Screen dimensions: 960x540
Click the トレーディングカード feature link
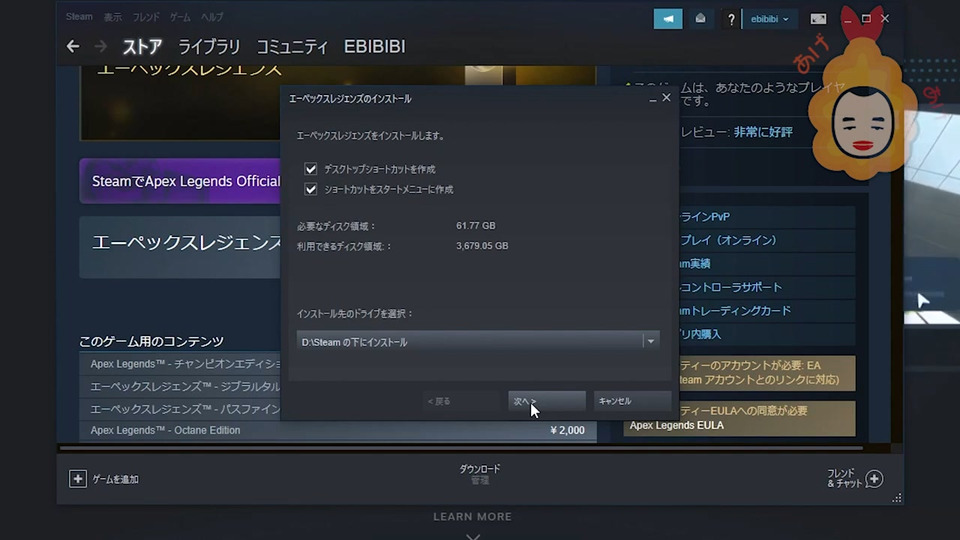pyautogui.click(x=767, y=311)
